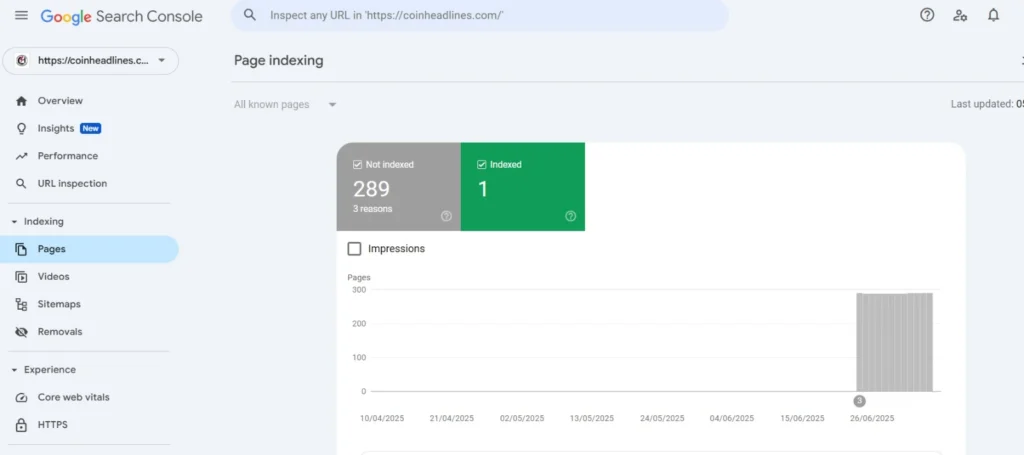Click the Page indexing heading
1024x455 pixels.
[x=279, y=61]
